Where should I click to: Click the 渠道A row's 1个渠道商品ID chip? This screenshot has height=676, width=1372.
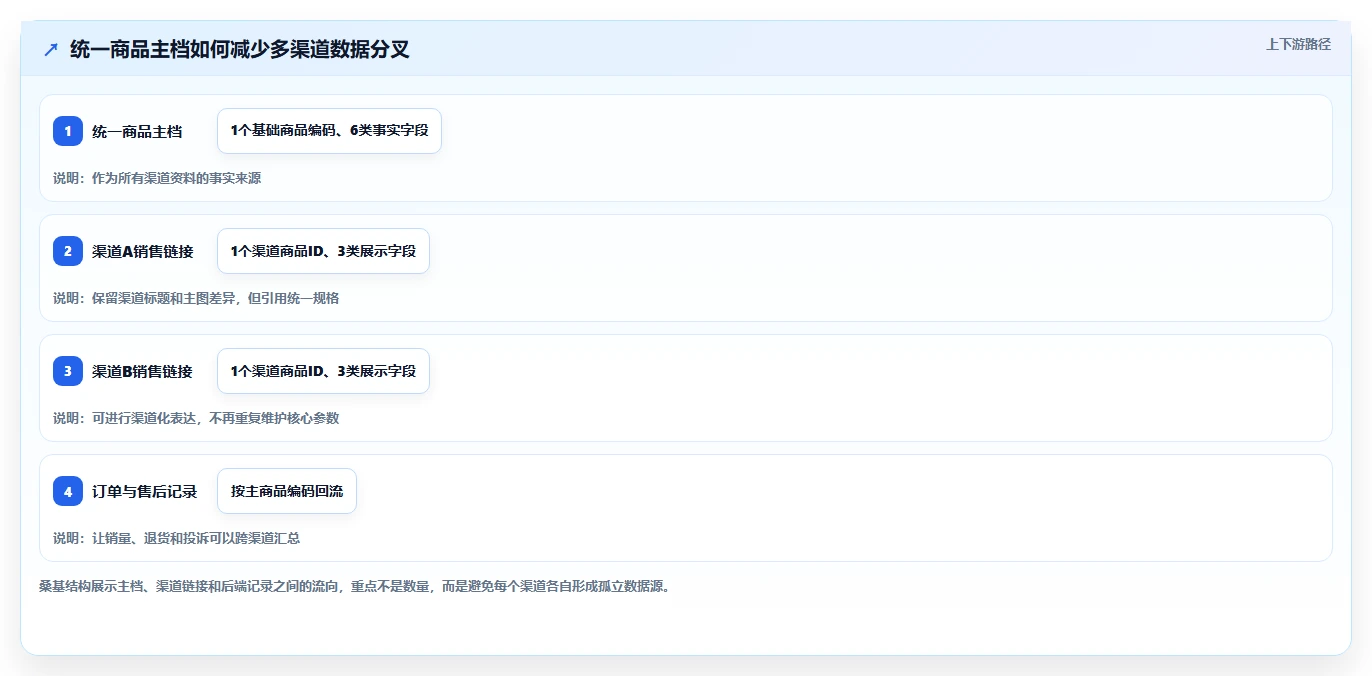click(323, 251)
